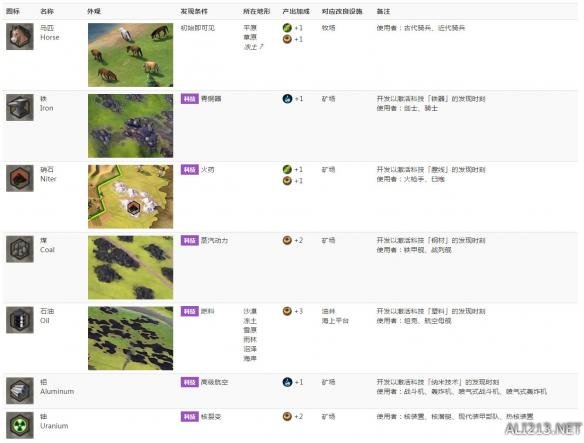This screenshot has height=443, width=584.
Task: Open the Iron deposit appearance image
Action: point(130,126)
